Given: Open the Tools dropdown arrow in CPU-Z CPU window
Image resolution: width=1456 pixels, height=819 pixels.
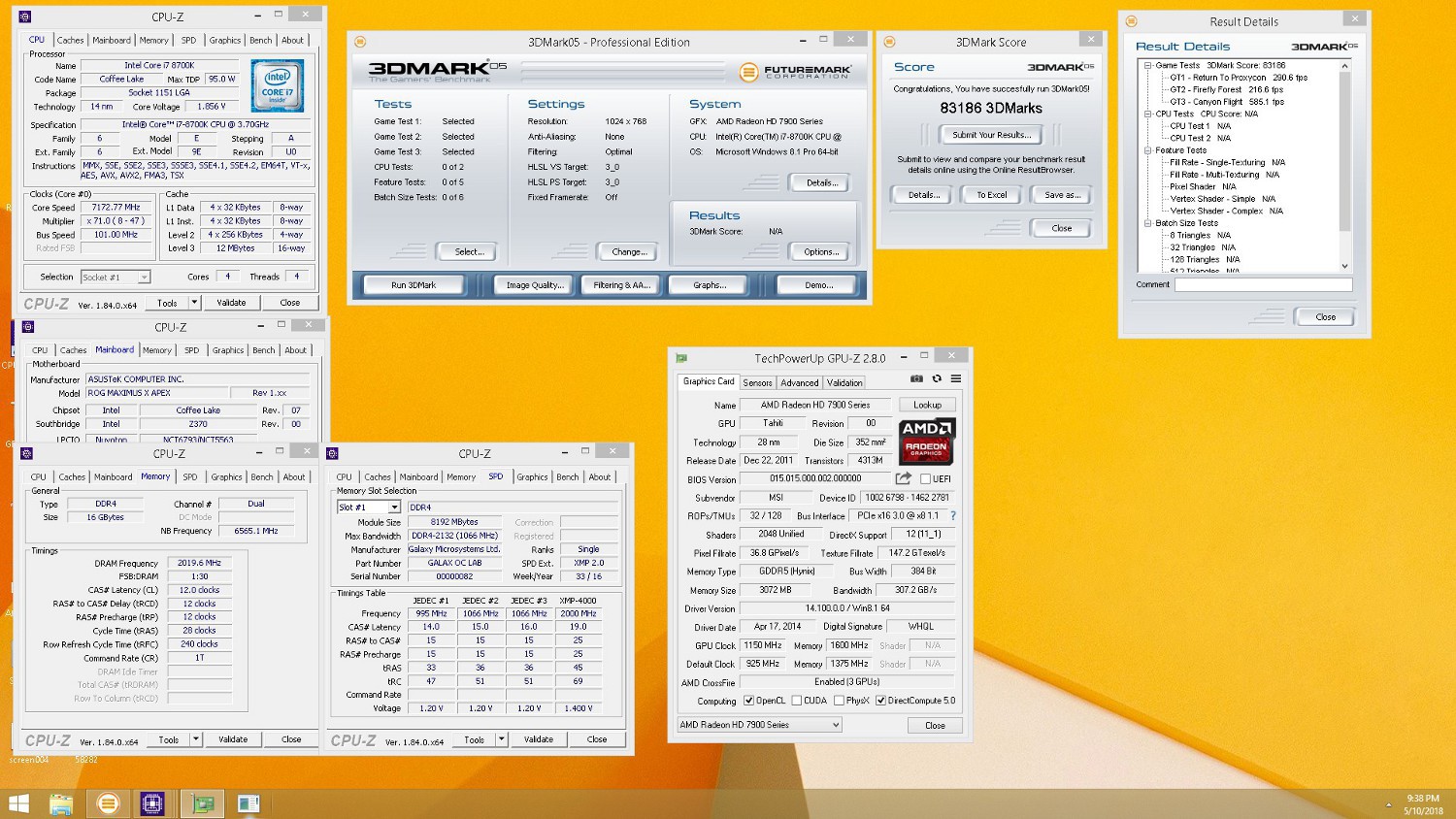Looking at the screenshot, I should (x=194, y=303).
